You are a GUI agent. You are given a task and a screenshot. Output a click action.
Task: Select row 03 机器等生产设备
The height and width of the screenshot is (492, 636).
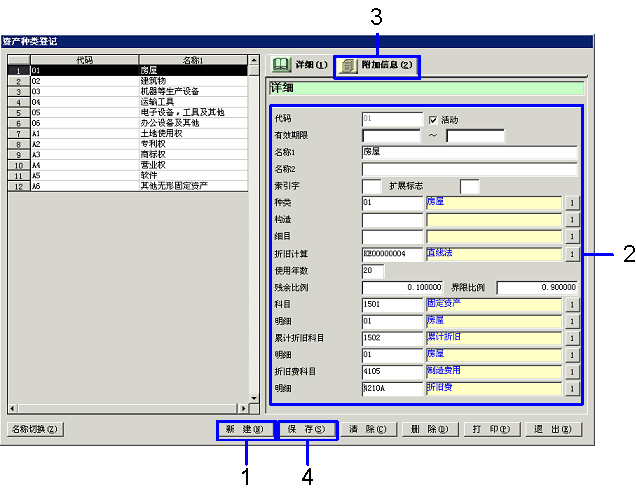128,92
